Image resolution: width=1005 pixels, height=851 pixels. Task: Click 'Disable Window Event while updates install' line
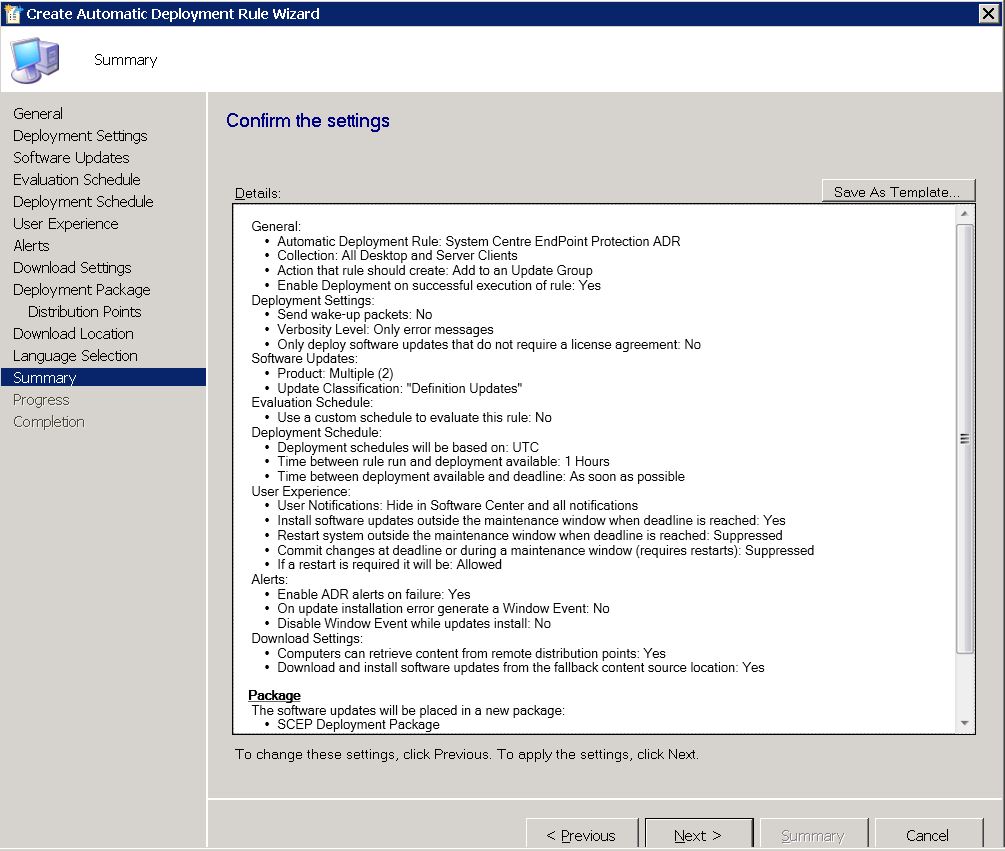tap(413, 624)
